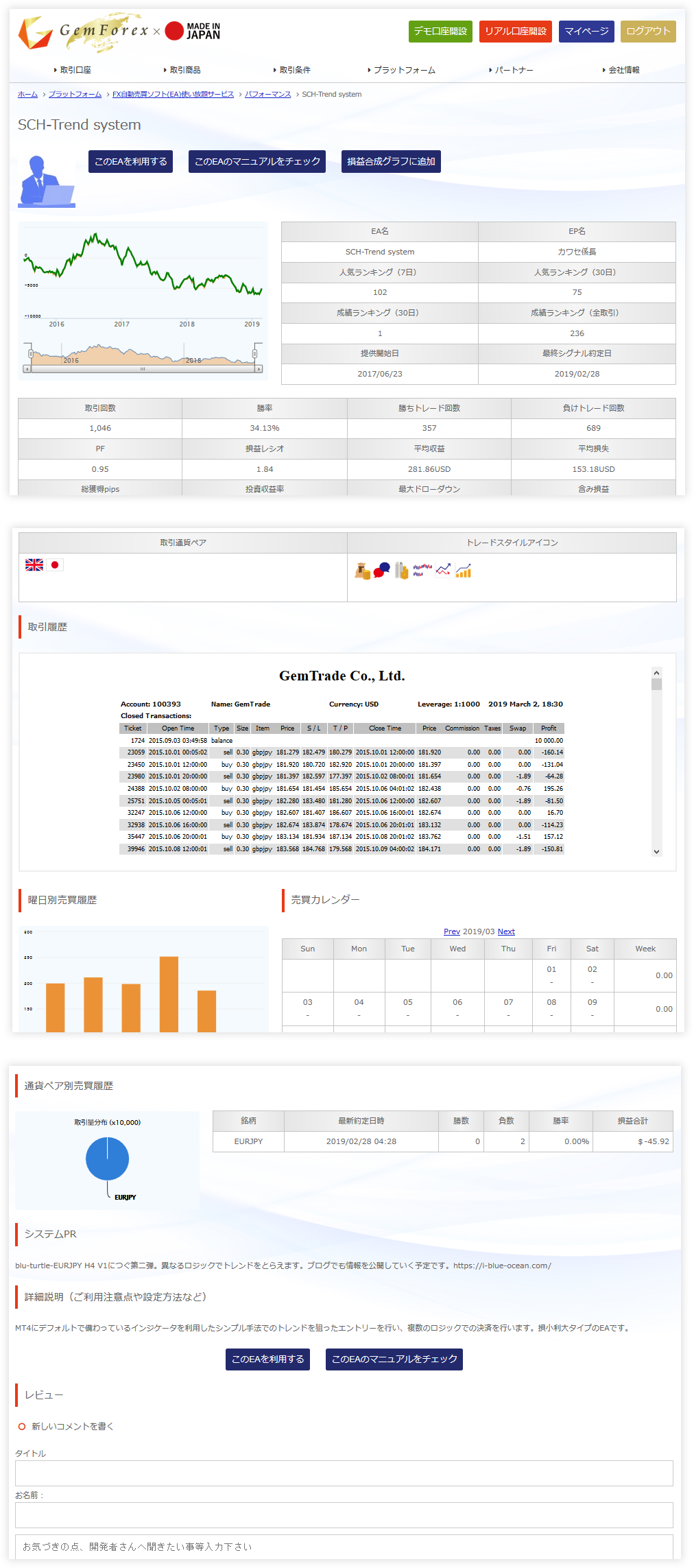Click the money bag trade style icon

click(x=362, y=571)
